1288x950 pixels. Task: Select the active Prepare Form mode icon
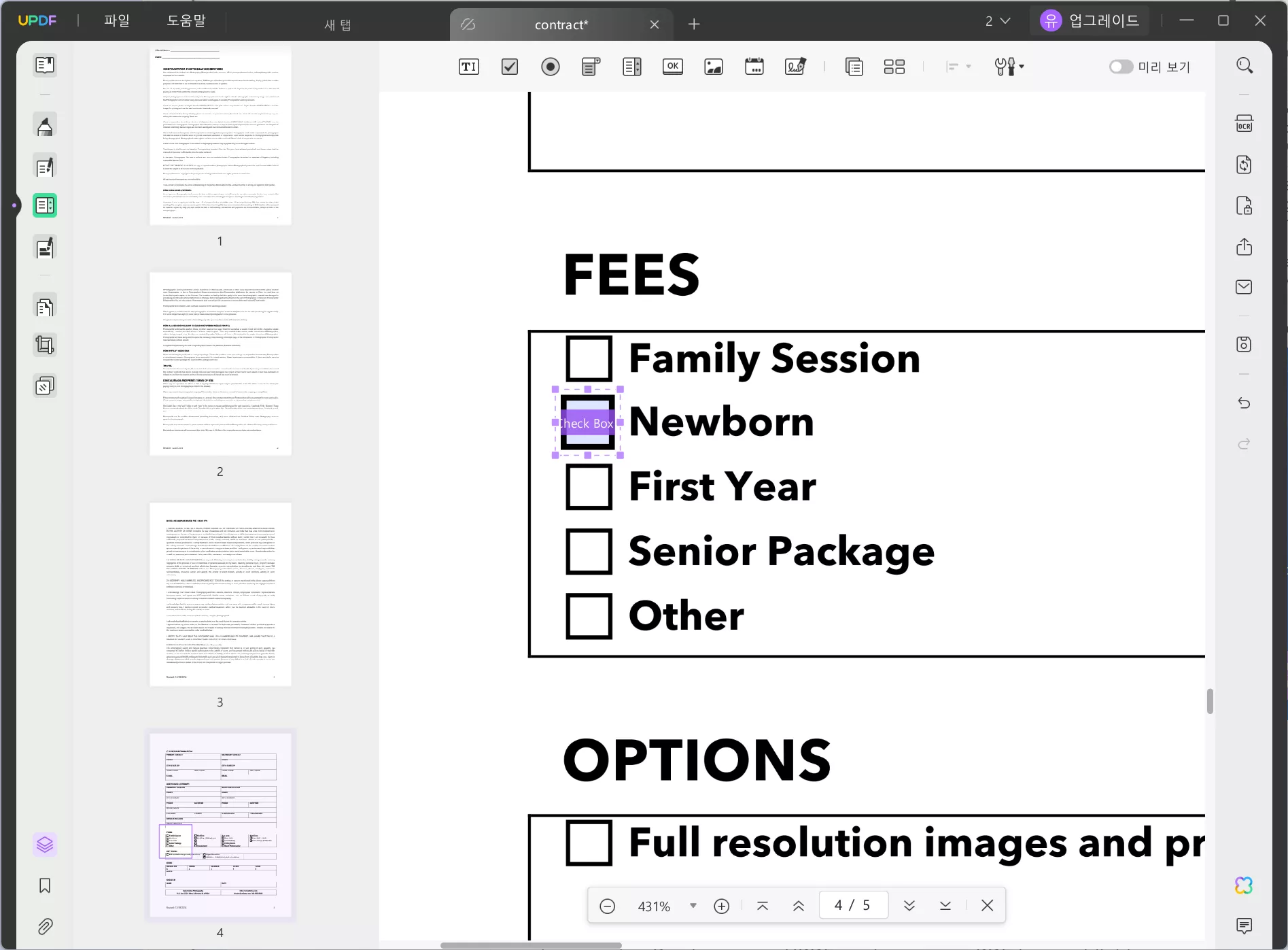click(x=45, y=205)
